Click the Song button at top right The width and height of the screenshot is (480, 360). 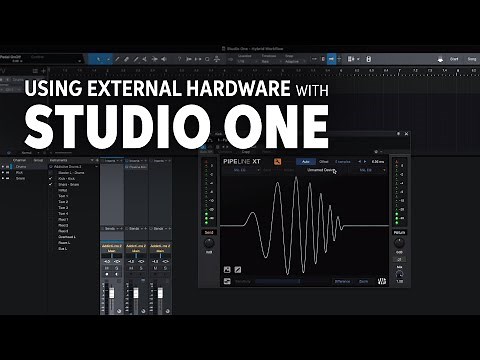(x=472, y=59)
